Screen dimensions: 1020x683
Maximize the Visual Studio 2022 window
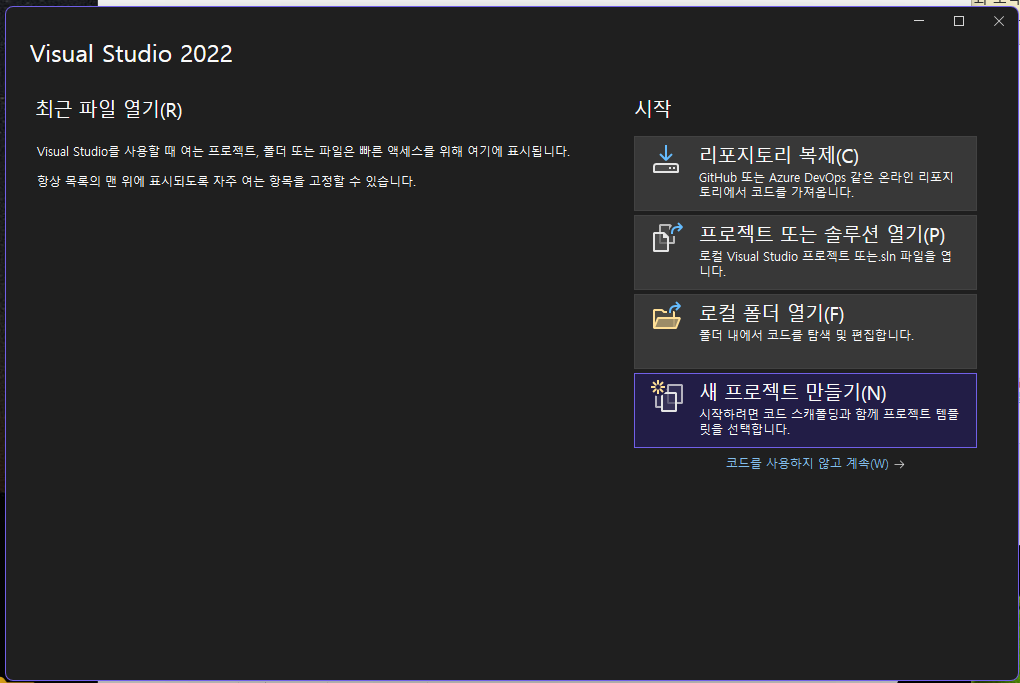[959, 21]
